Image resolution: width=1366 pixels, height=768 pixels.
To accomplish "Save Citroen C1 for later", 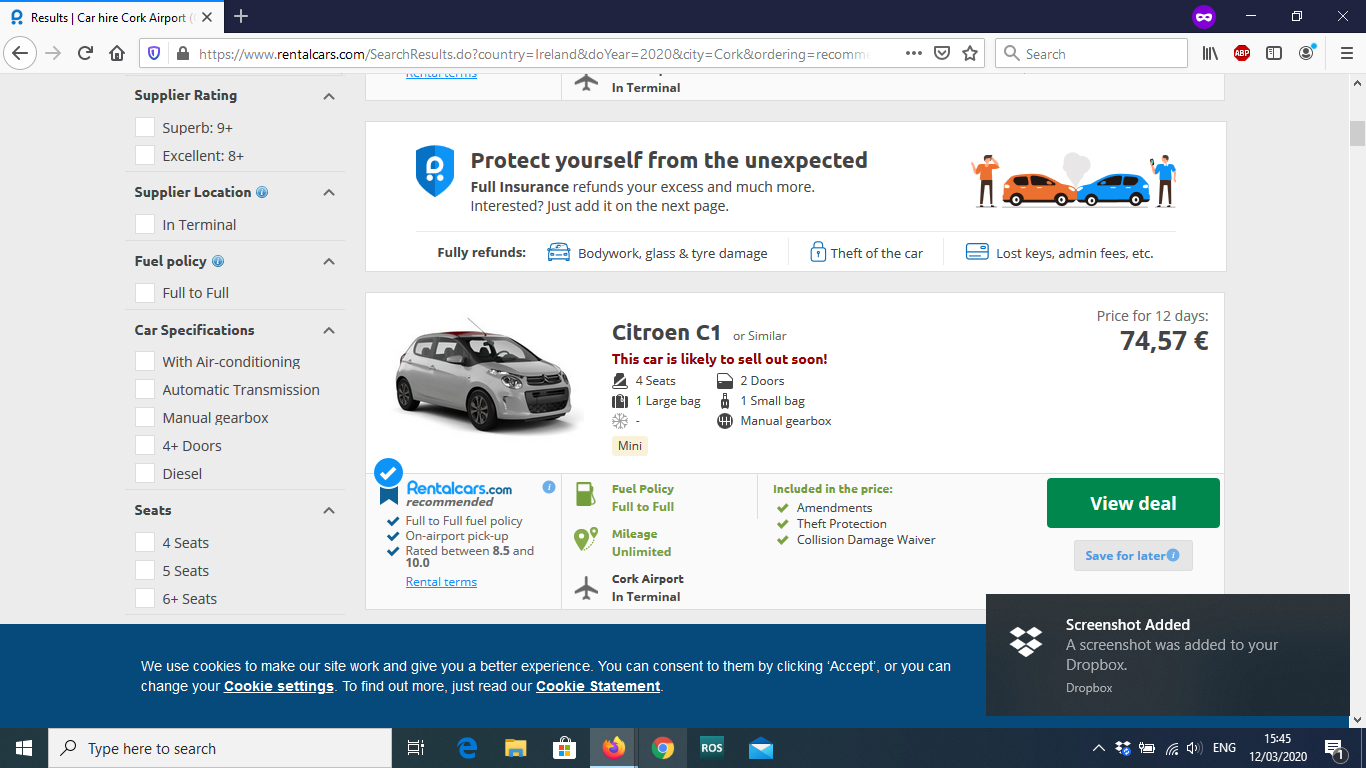I will point(1133,555).
